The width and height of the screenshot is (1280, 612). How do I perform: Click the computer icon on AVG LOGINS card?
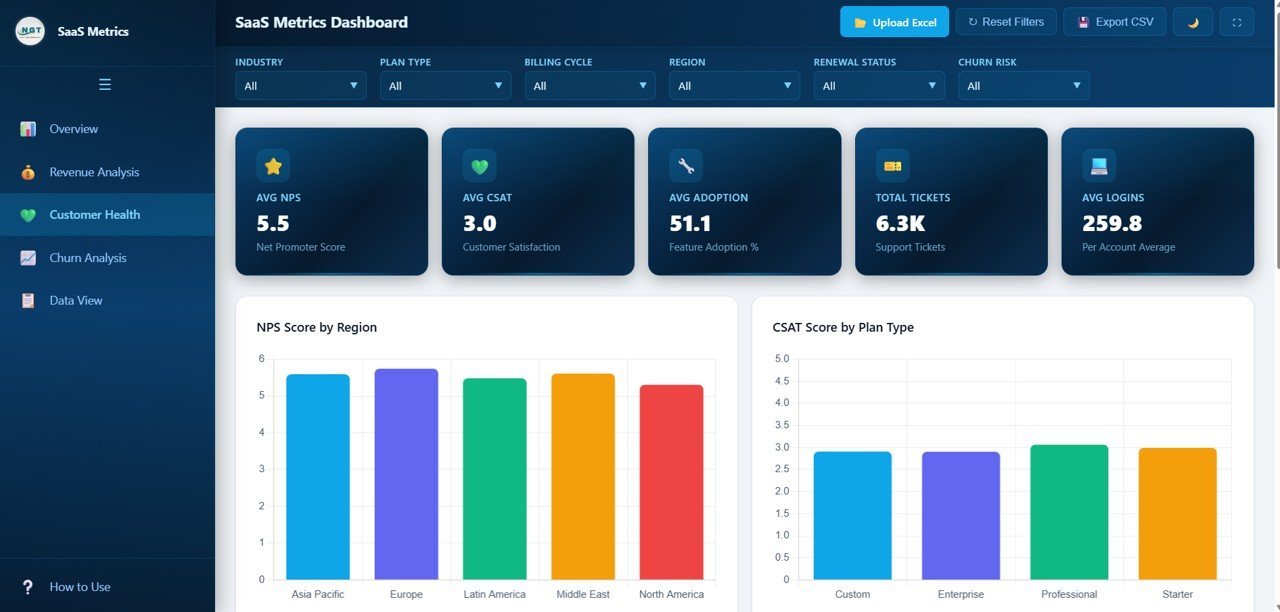(1097, 166)
